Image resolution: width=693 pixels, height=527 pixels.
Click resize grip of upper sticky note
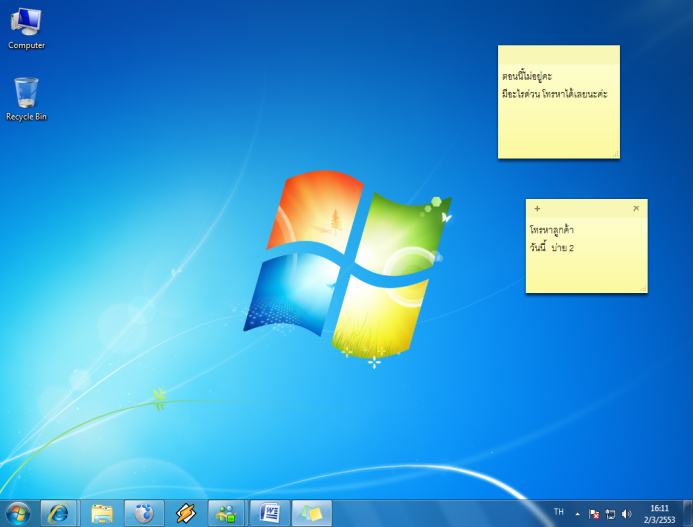click(x=616, y=154)
